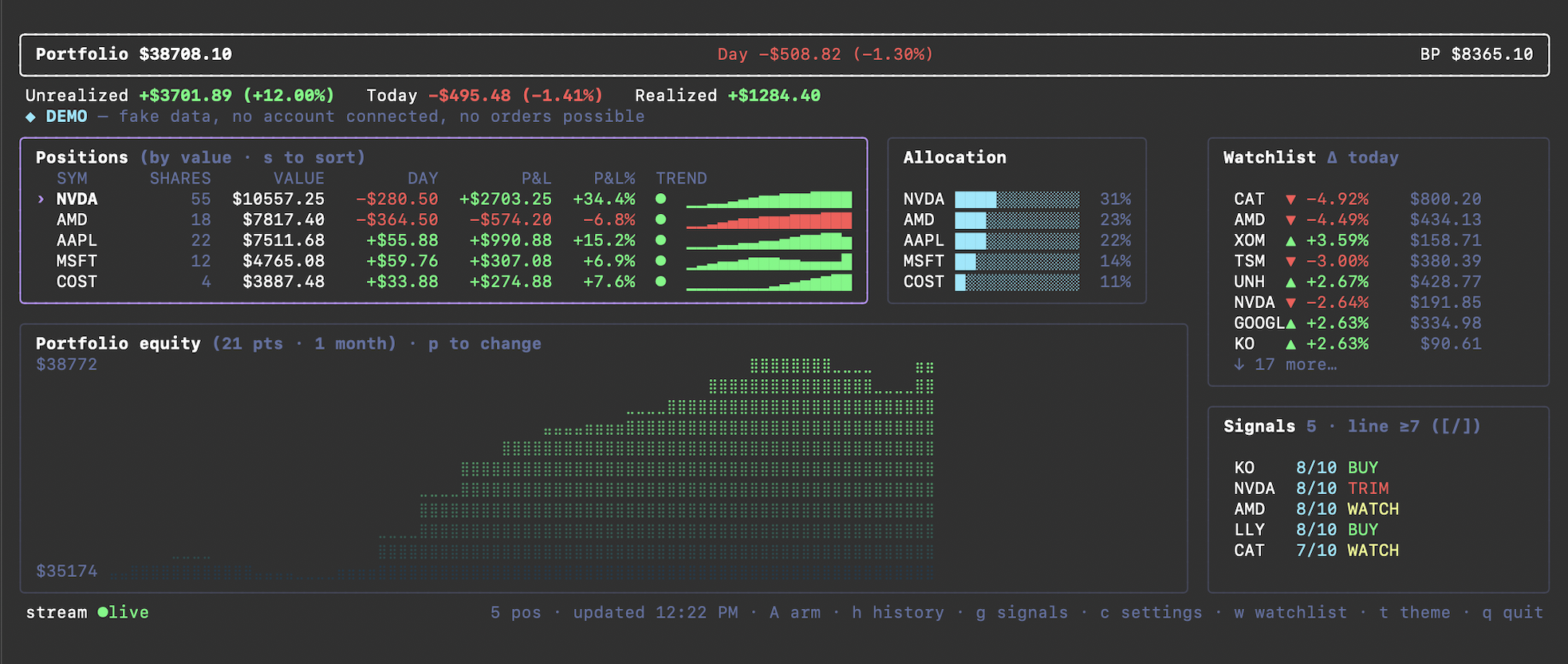
Task: Click the green status dot in MSFT positions row
Action: coord(660,261)
